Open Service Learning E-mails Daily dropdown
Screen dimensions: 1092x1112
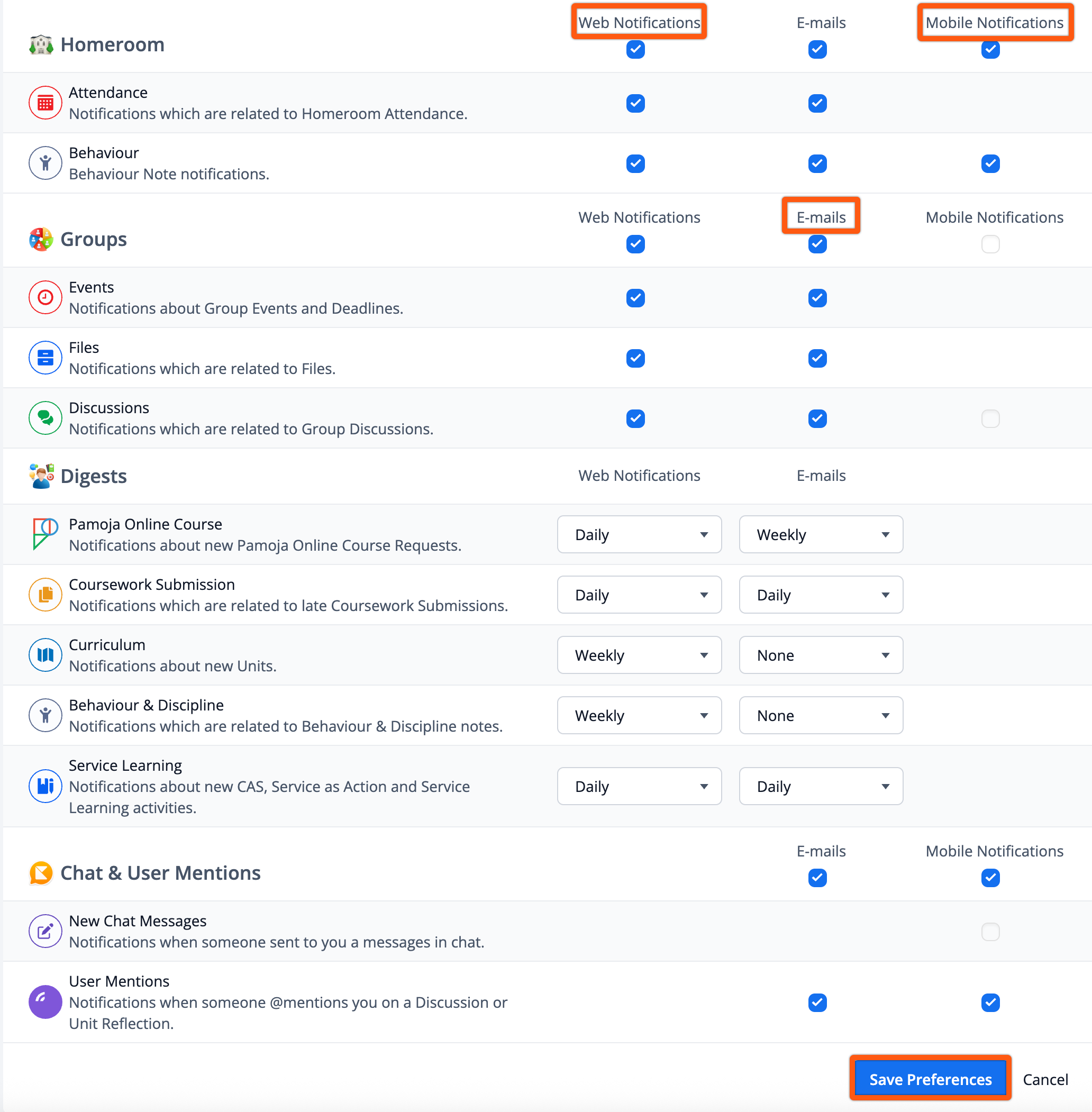(x=820, y=786)
